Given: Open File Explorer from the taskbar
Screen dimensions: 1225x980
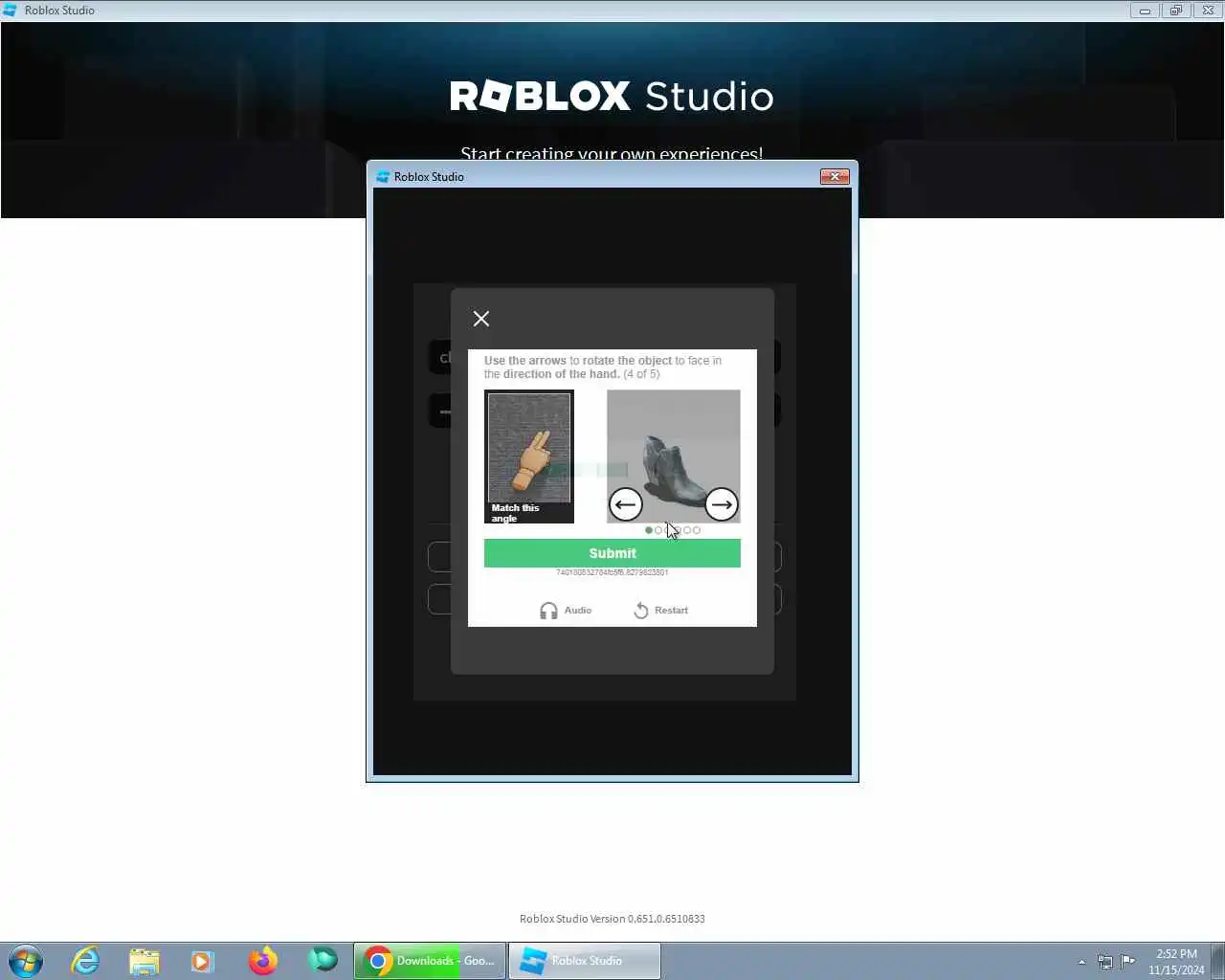Looking at the screenshot, I should pyautogui.click(x=145, y=961).
